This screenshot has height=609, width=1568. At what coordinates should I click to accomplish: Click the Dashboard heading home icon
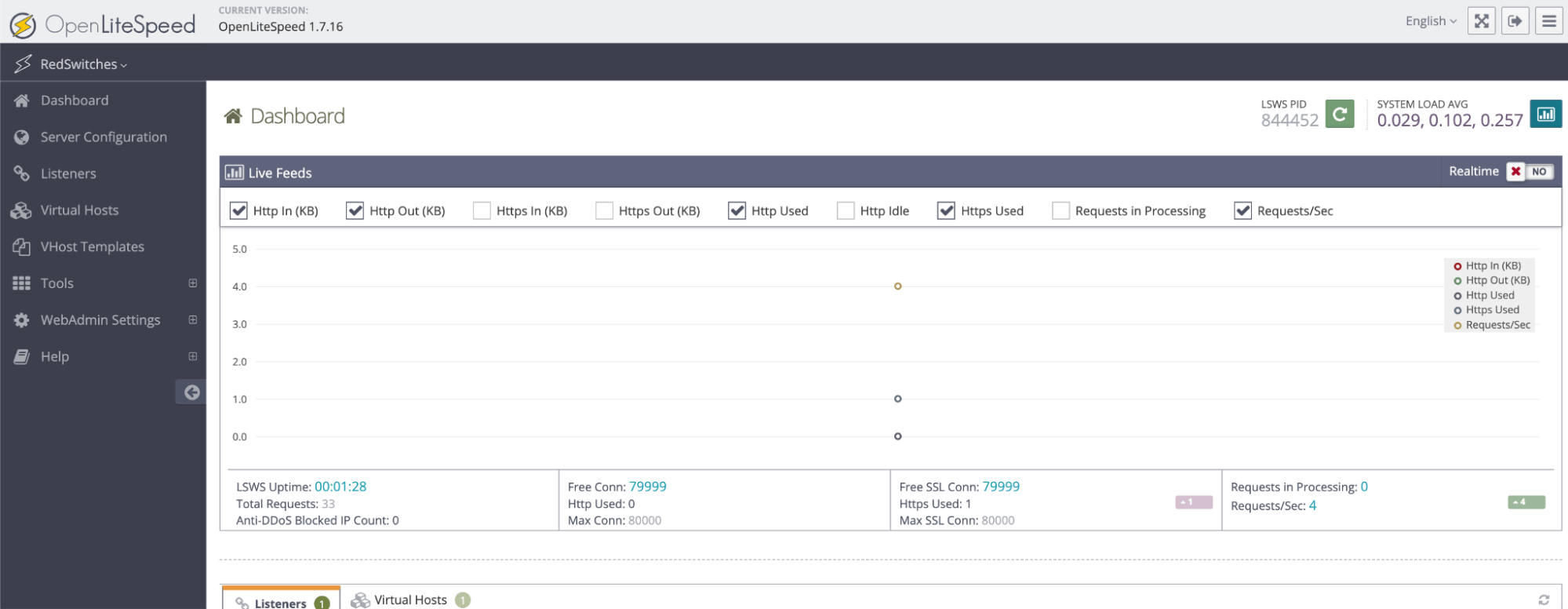tap(233, 116)
